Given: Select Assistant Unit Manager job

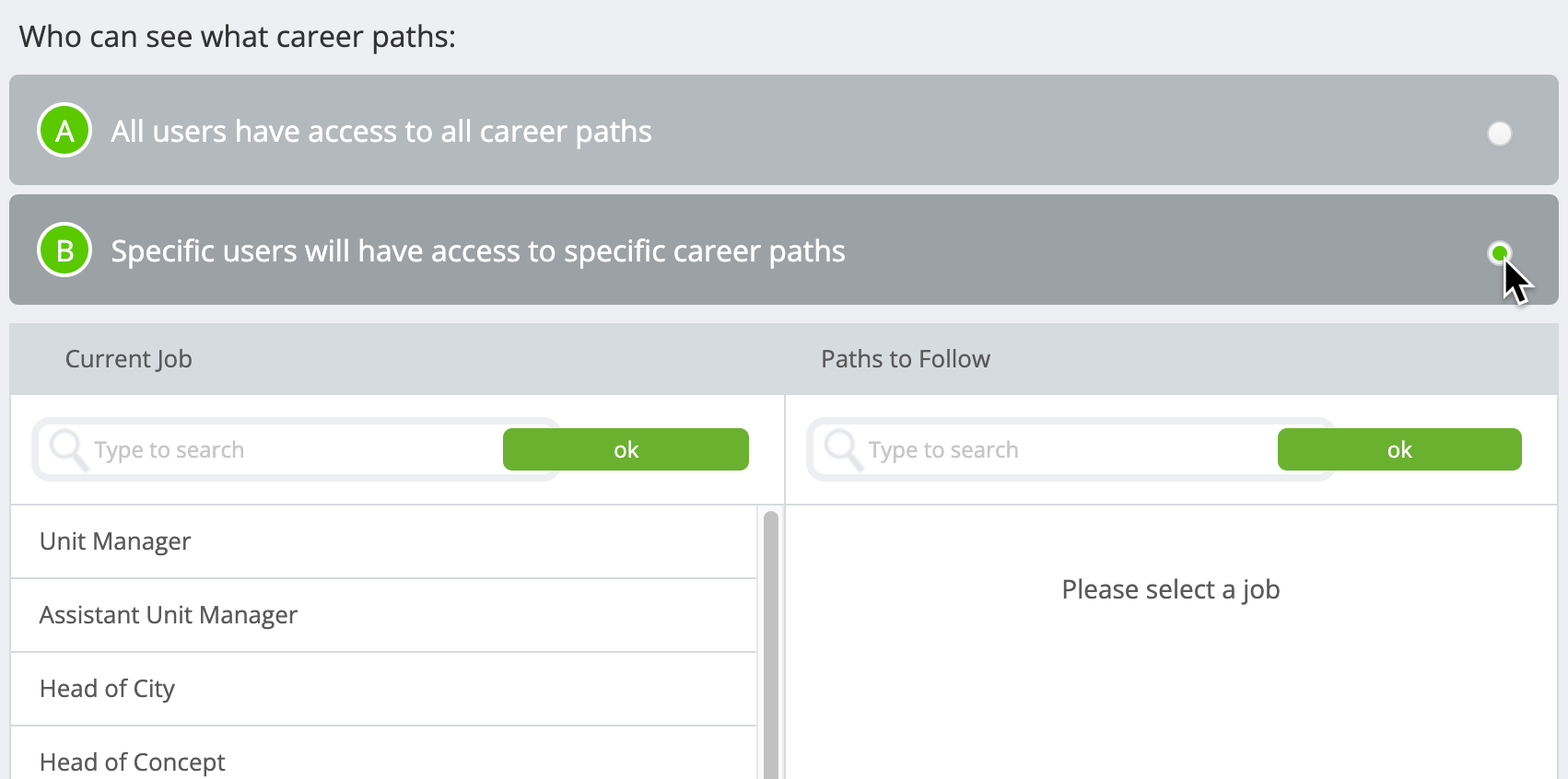Looking at the screenshot, I should tap(384, 615).
